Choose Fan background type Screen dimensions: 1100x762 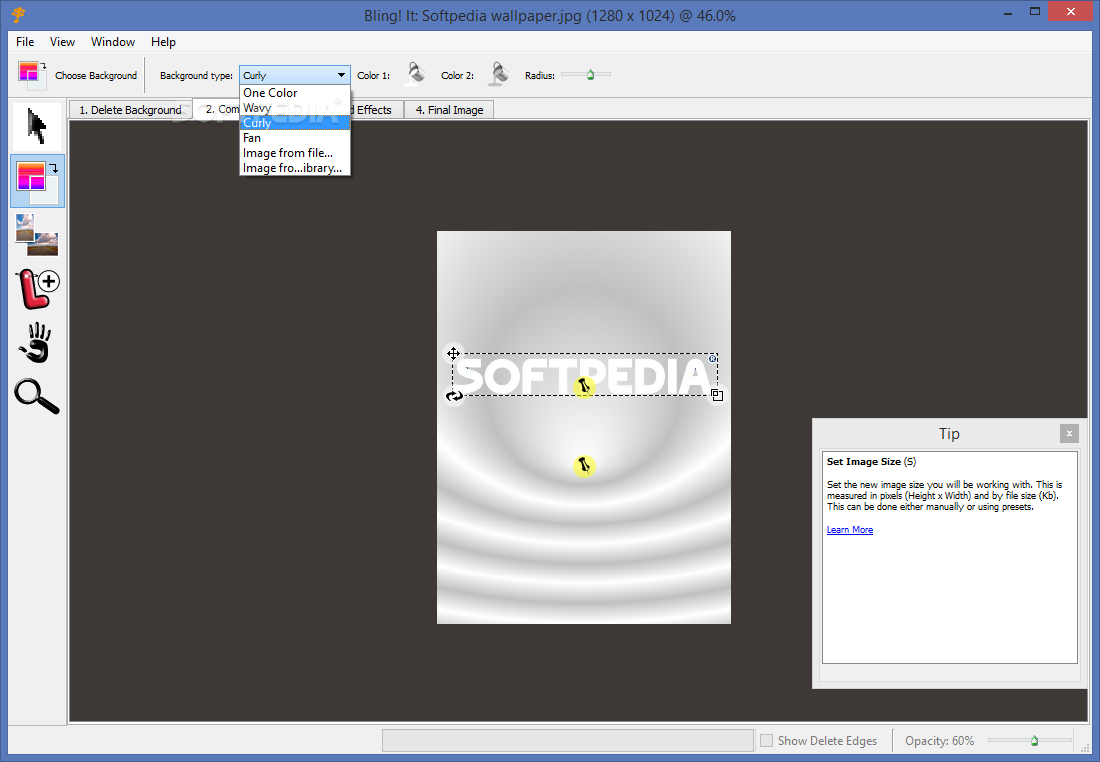[x=295, y=138]
